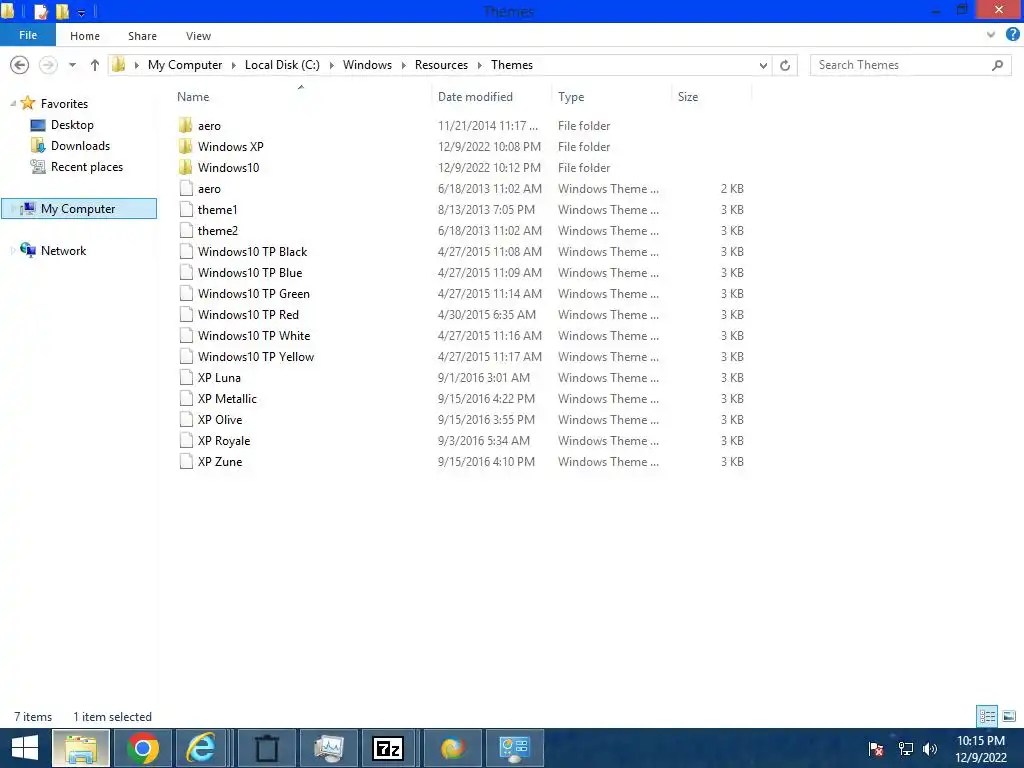Go up one folder level
The height and width of the screenshot is (768, 1024).
pos(95,65)
